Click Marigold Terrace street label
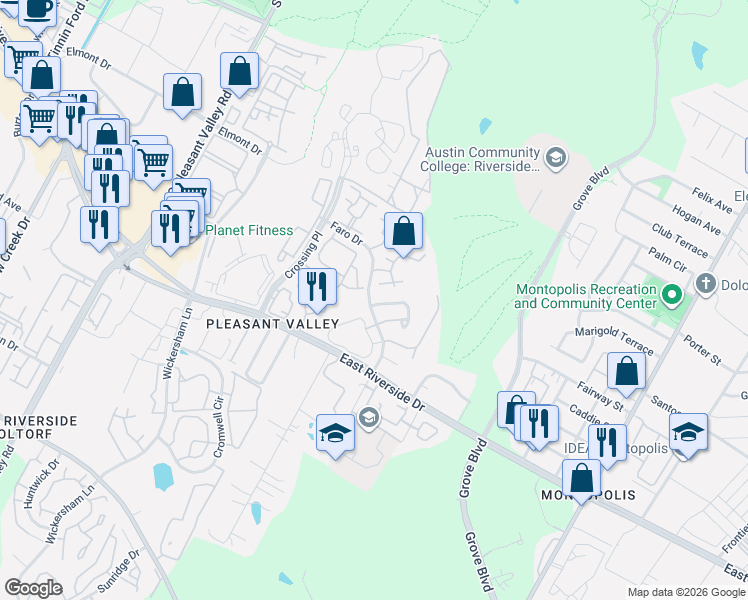This screenshot has height=600, width=748. click(x=614, y=341)
